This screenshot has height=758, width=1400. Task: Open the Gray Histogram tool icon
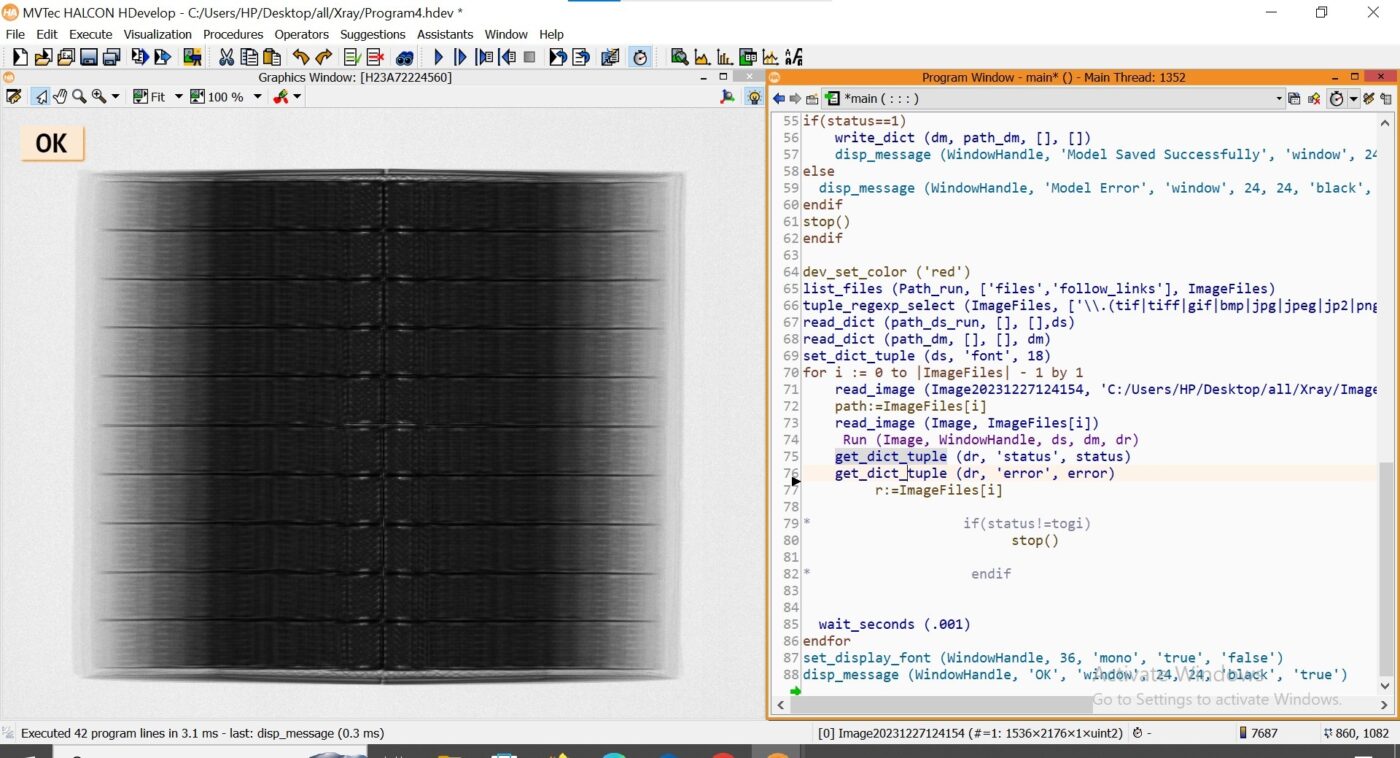pyautogui.click(x=702, y=57)
